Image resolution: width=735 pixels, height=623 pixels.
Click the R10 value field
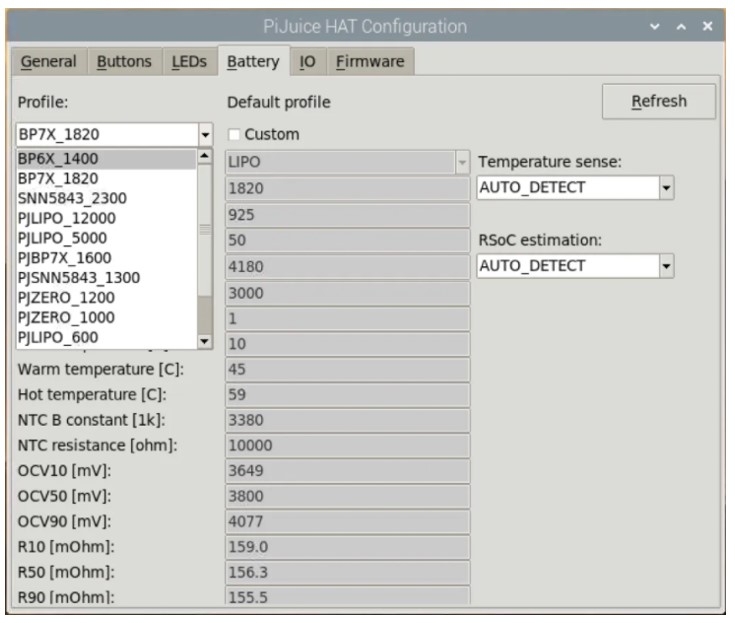point(347,547)
